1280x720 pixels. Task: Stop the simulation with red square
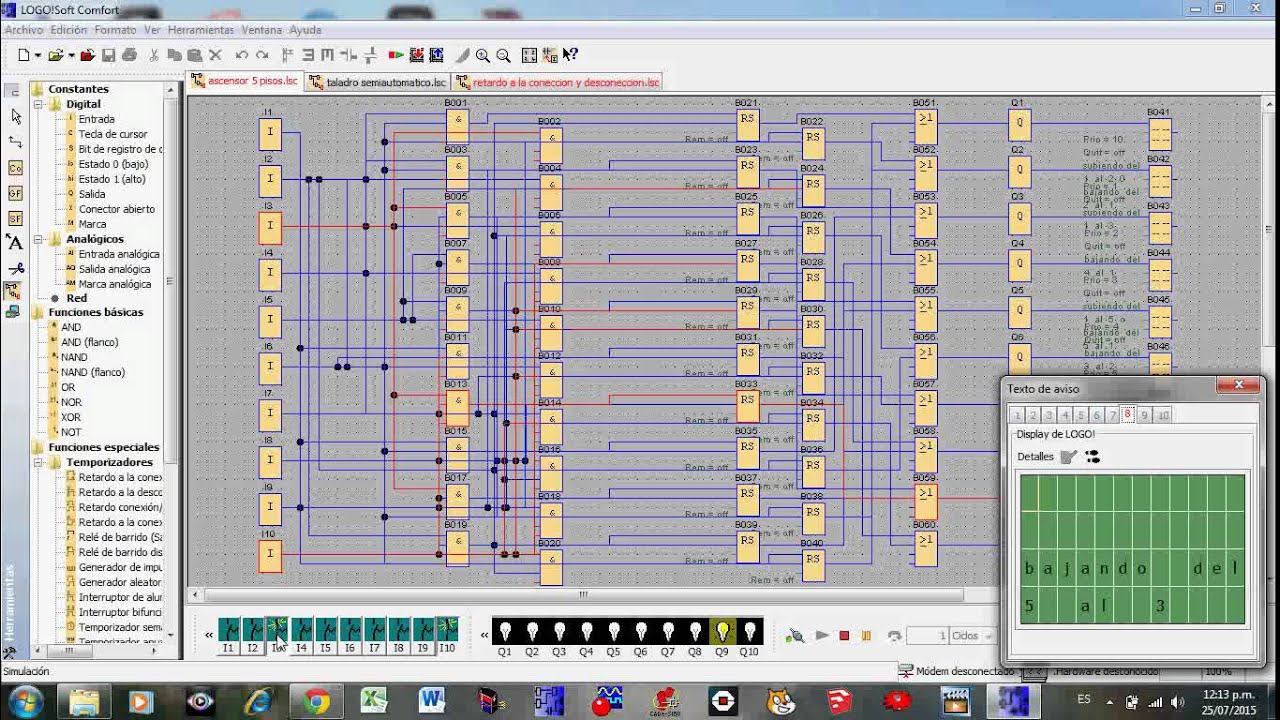tap(844, 635)
